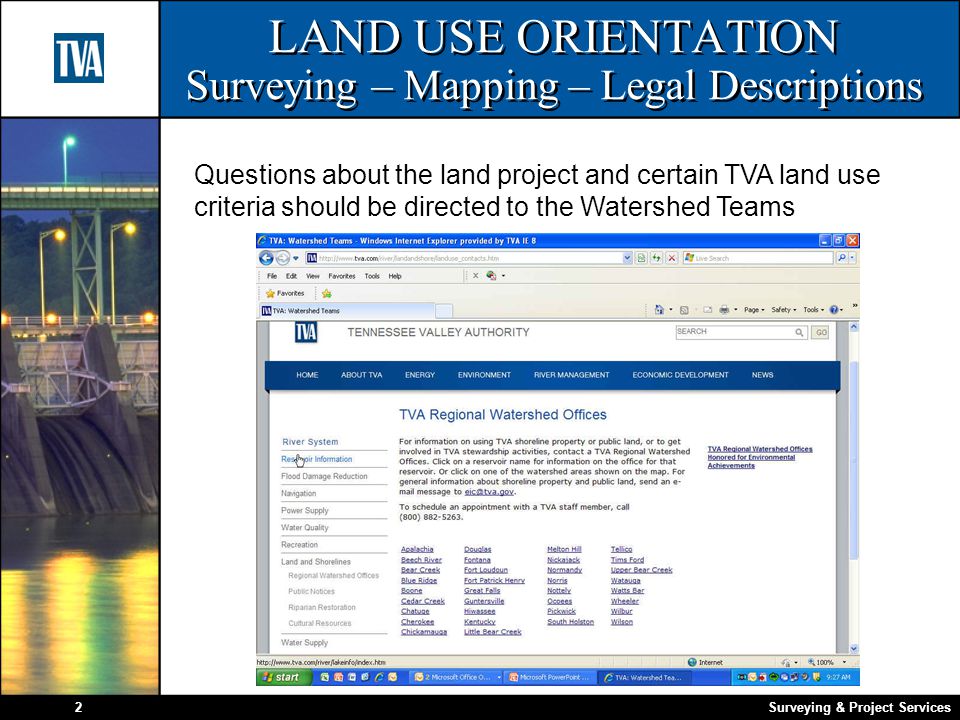Viewport: 960px width, 720px height.
Task: Open the RIVER MANAGEMENT navigation item
Action: pyautogui.click(x=571, y=375)
